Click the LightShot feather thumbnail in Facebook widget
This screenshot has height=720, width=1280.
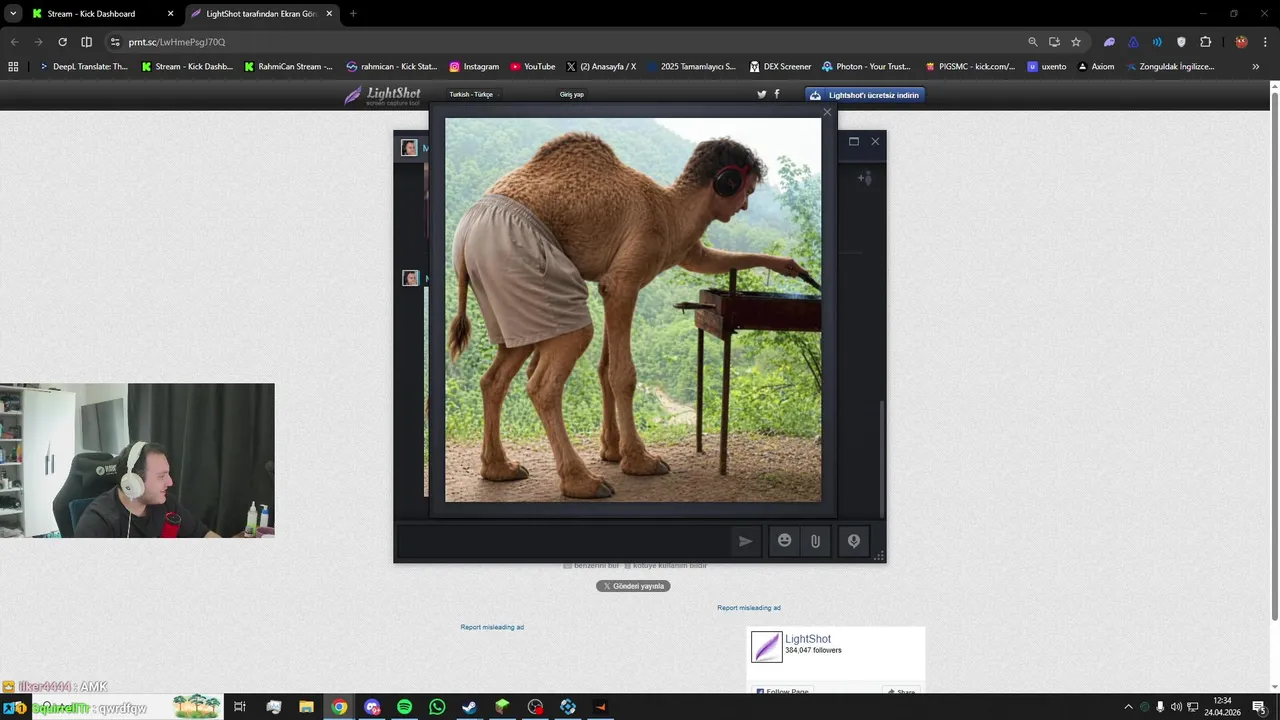(x=767, y=647)
